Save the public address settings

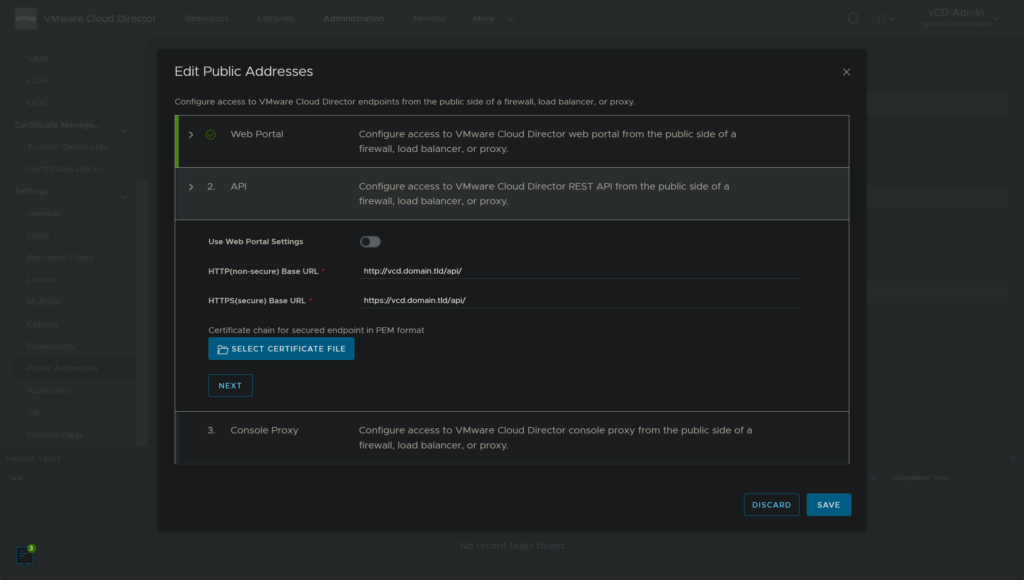(828, 505)
